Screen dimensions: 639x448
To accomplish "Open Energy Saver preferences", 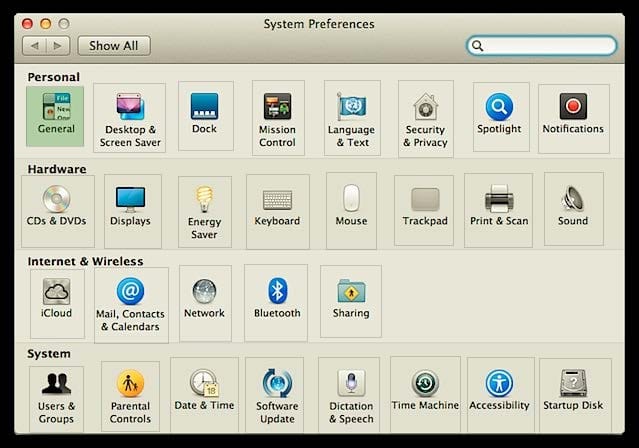I will (x=205, y=212).
